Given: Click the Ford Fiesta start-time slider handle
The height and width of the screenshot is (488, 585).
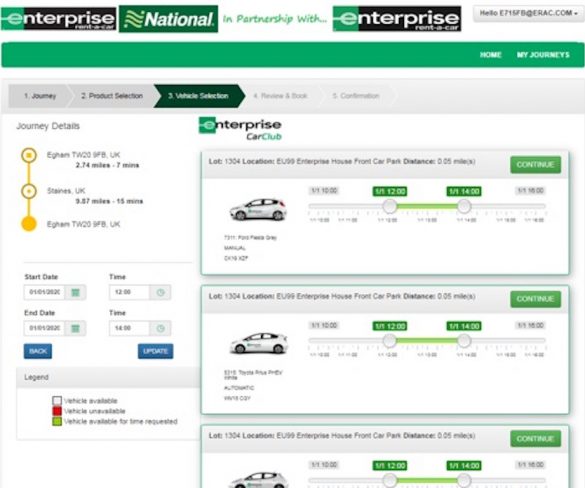Looking at the screenshot, I should point(390,206).
